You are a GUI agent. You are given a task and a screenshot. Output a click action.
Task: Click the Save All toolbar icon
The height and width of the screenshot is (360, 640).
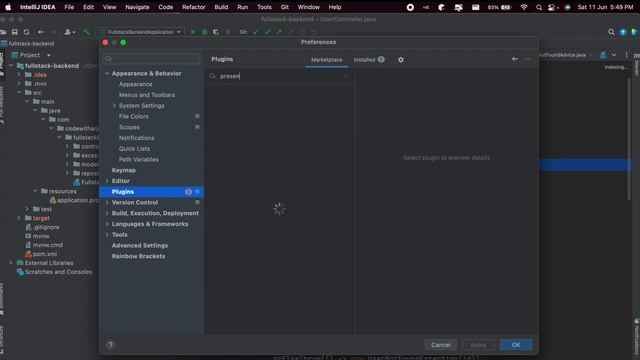click(x=15, y=32)
